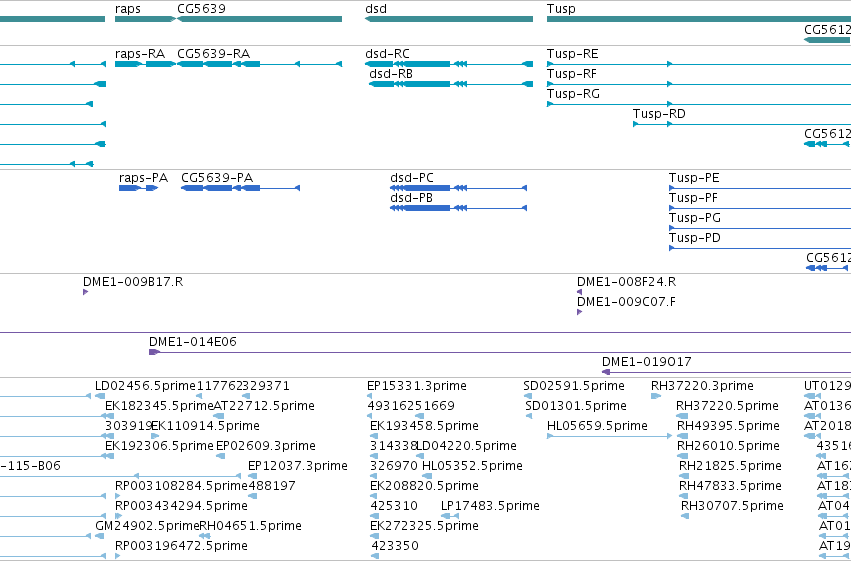The width and height of the screenshot is (851, 561).
Task: Click the DME1-009C07.F feature label
Action: [x=627, y=302]
